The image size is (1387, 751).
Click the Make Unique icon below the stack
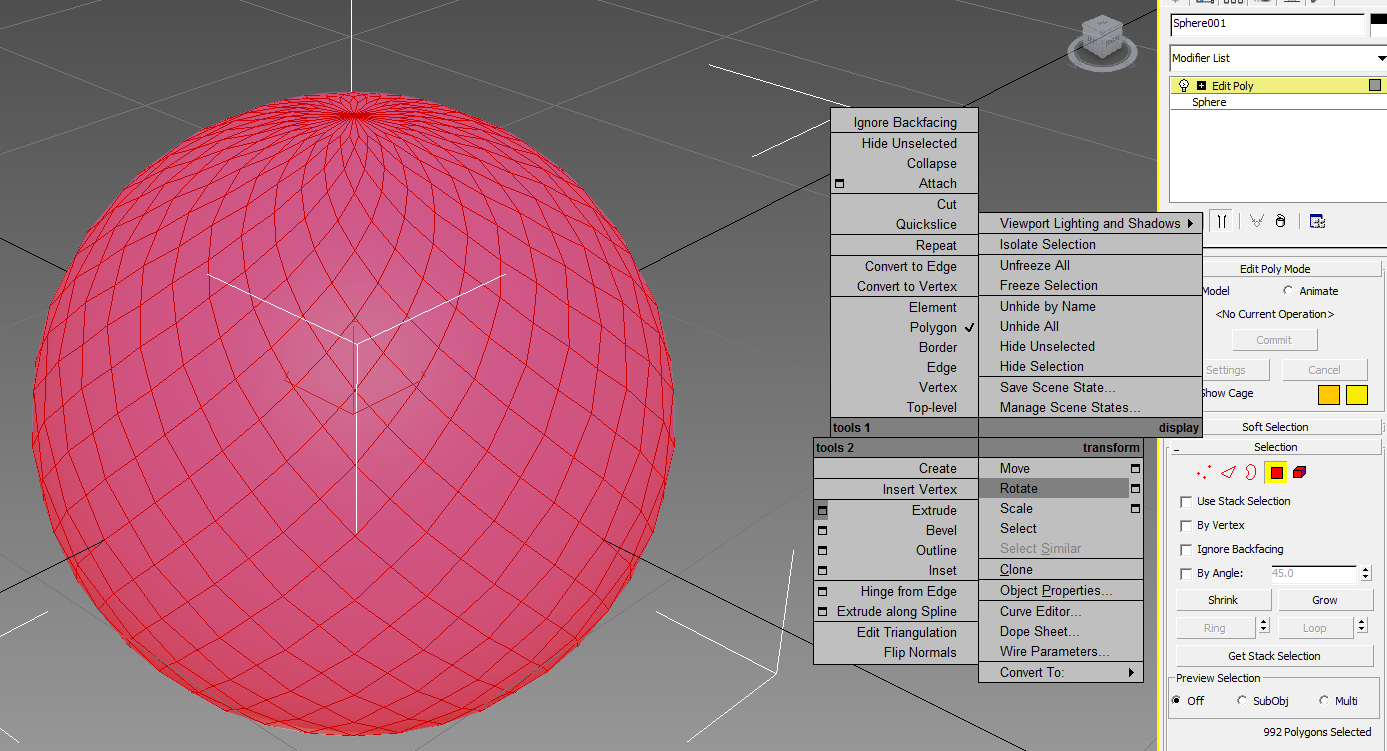[x=1257, y=221]
